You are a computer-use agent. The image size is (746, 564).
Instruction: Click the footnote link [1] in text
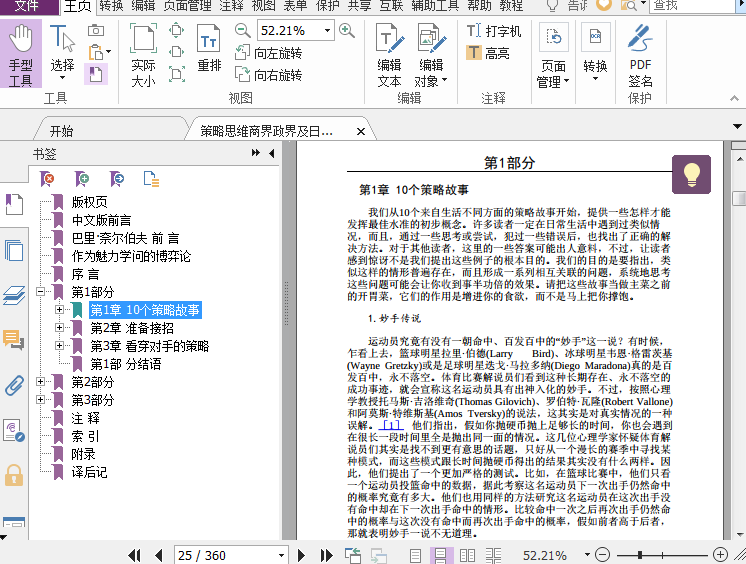point(391,425)
